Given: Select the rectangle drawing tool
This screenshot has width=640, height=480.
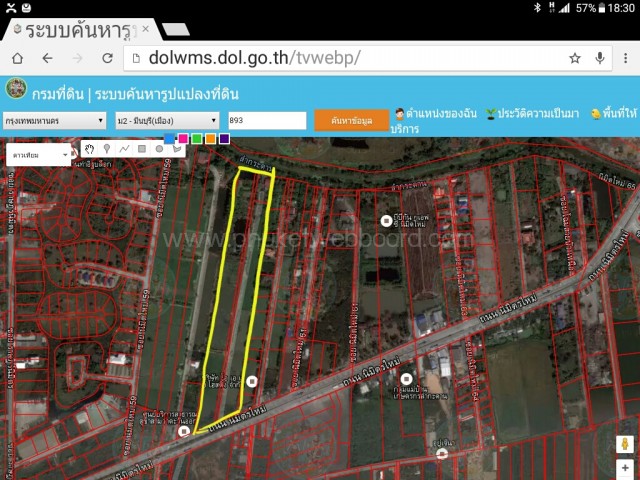Looking at the screenshot, I should tap(142, 149).
